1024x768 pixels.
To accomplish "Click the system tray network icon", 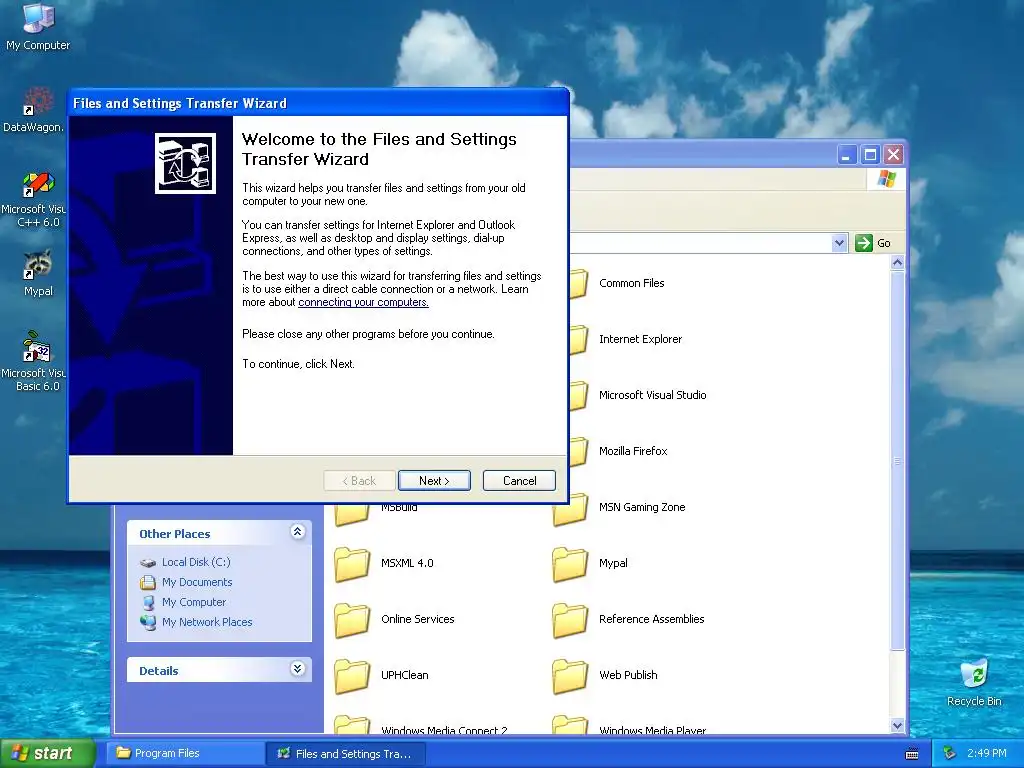I will [x=950, y=754].
